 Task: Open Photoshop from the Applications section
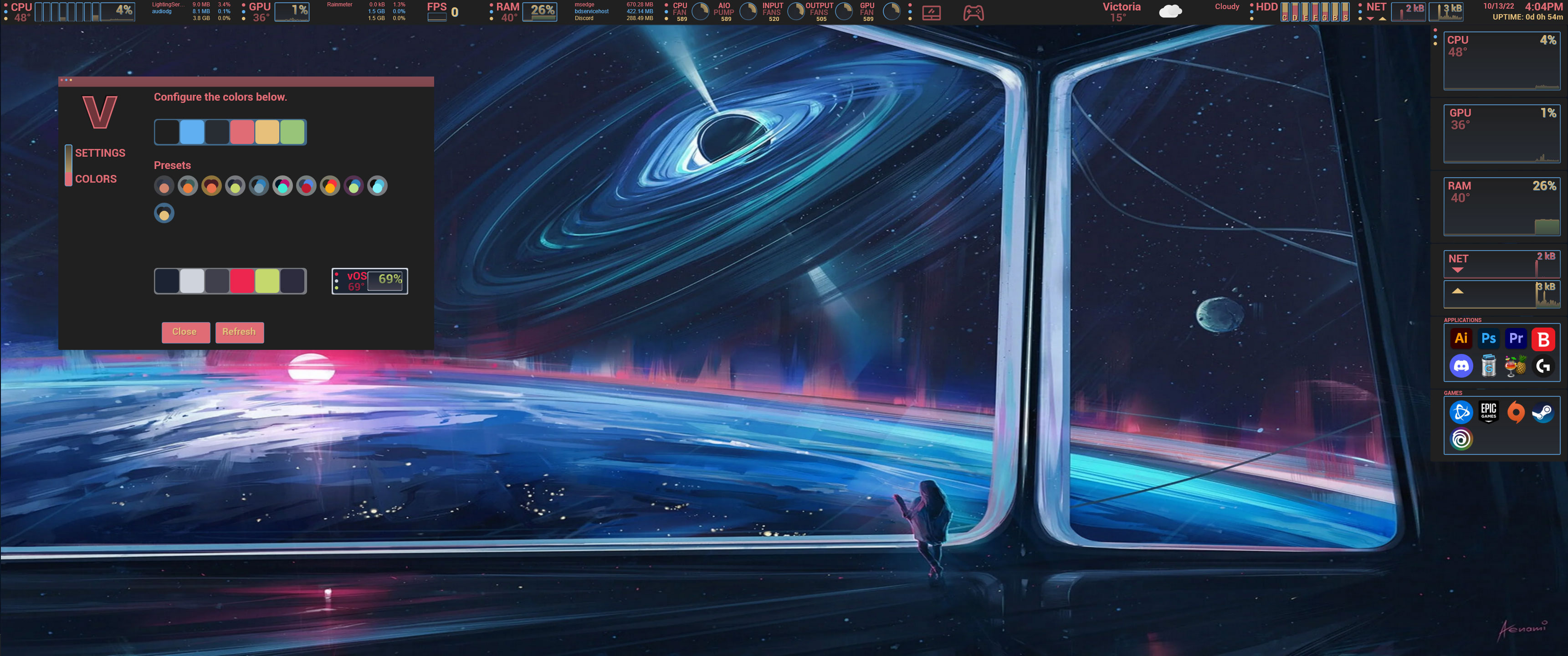point(1488,338)
